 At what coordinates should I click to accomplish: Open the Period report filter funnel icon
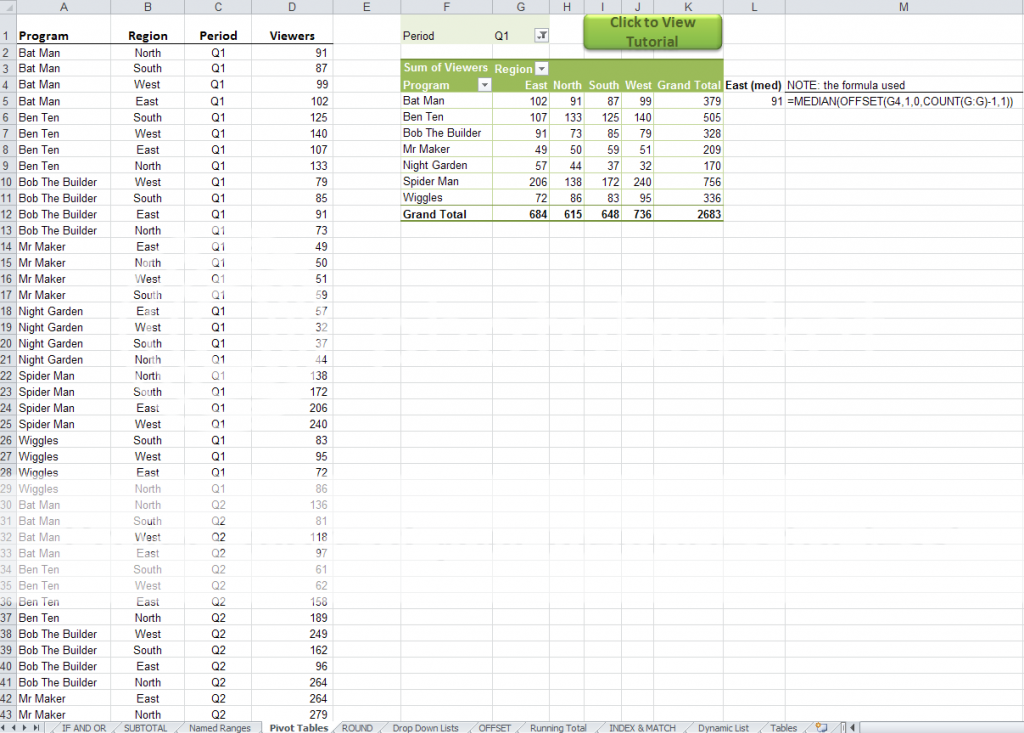pos(541,35)
